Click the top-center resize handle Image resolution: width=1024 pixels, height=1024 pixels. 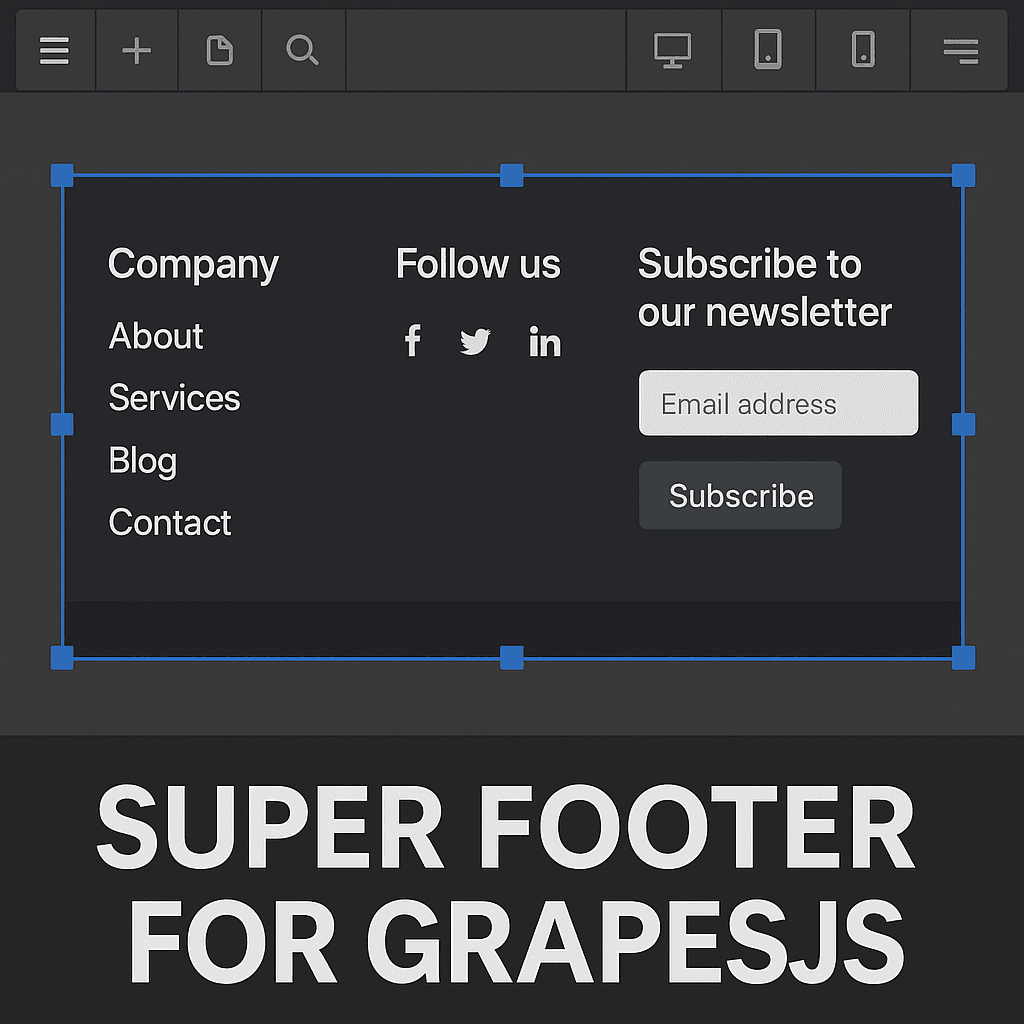511,176
